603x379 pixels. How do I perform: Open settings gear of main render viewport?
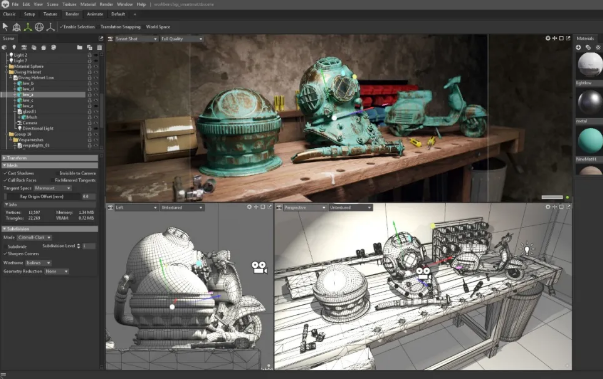[548, 38]
